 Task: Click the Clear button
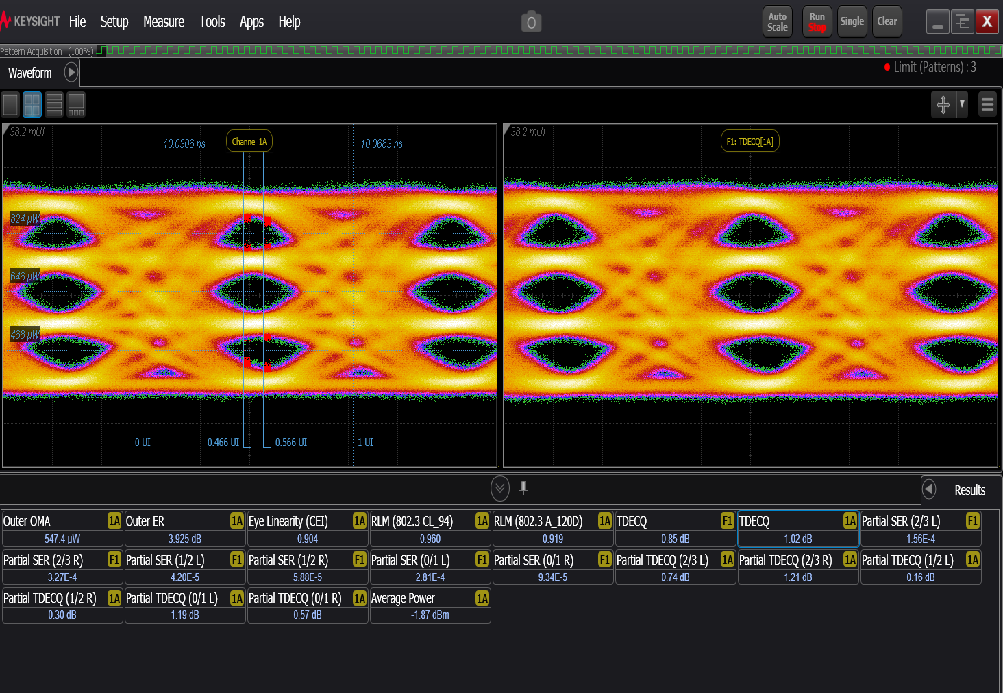click(x=887, y=21)
